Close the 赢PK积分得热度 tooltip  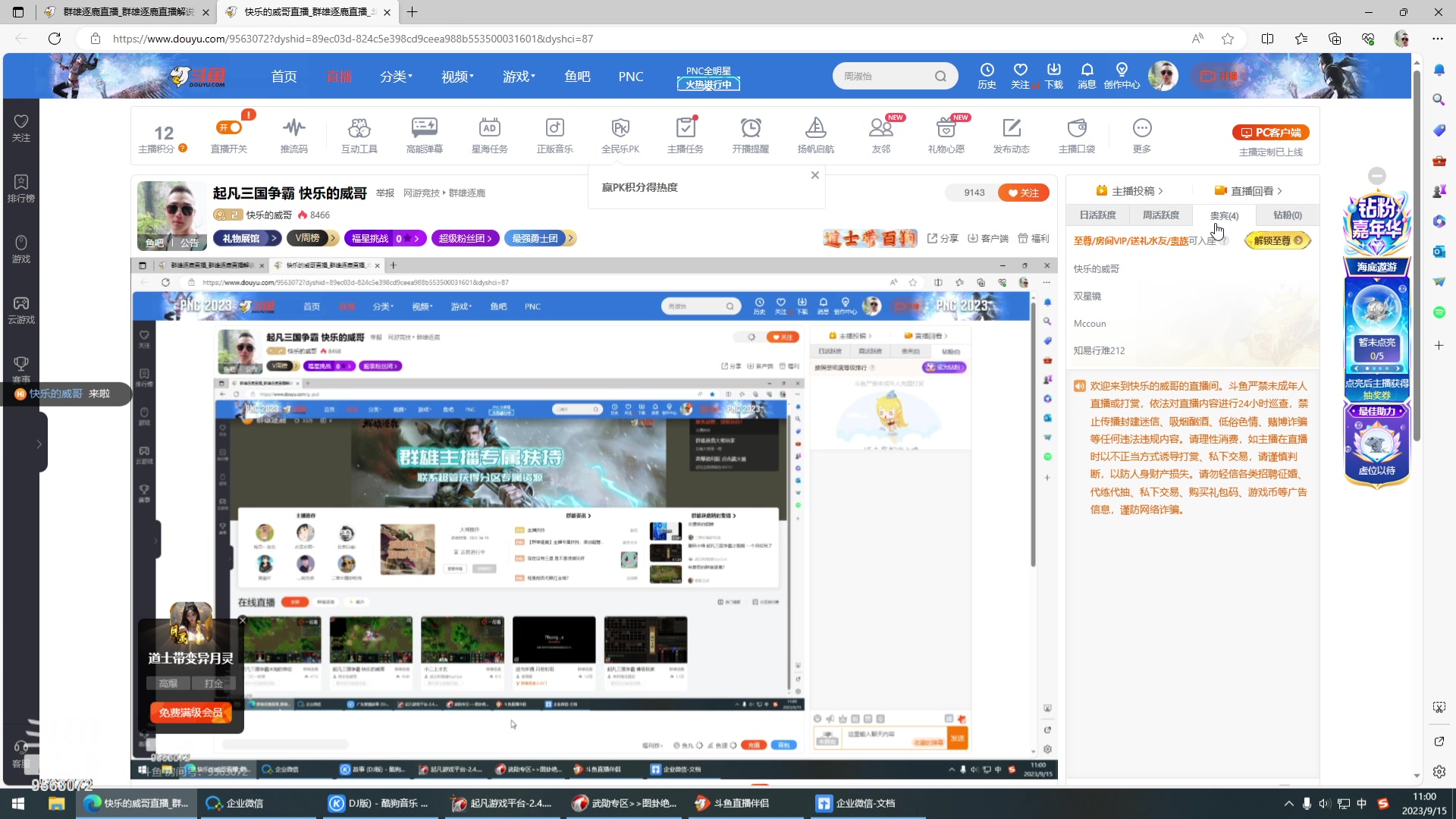pos(815,175)
